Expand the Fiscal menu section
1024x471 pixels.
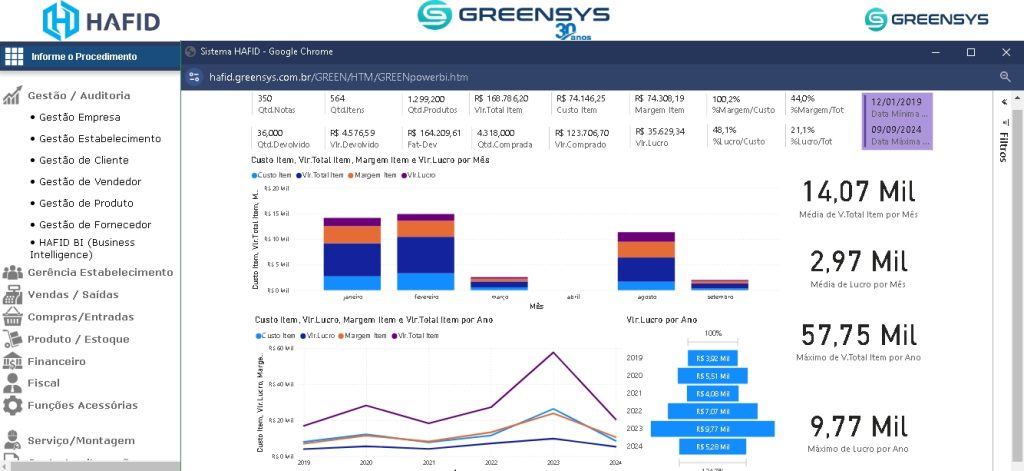pyautogui.click(x=44, y=383)
